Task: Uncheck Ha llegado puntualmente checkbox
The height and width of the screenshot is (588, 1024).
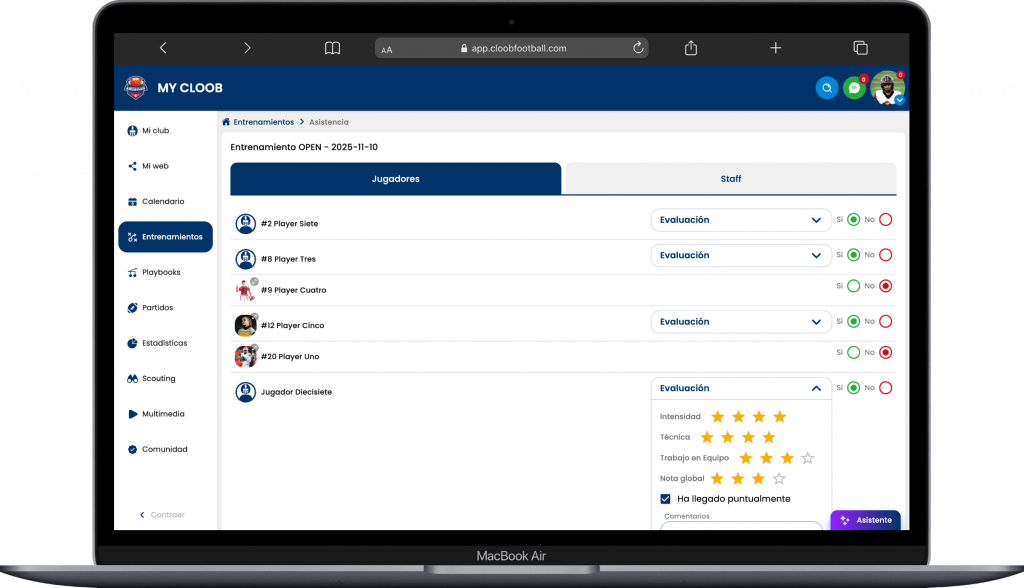Action: tap(666, 498)
